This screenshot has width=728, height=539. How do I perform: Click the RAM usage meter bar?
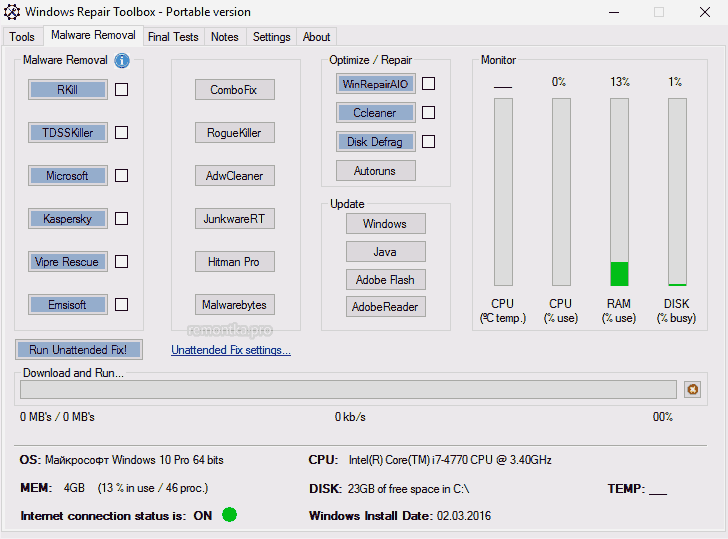point(619,192)
